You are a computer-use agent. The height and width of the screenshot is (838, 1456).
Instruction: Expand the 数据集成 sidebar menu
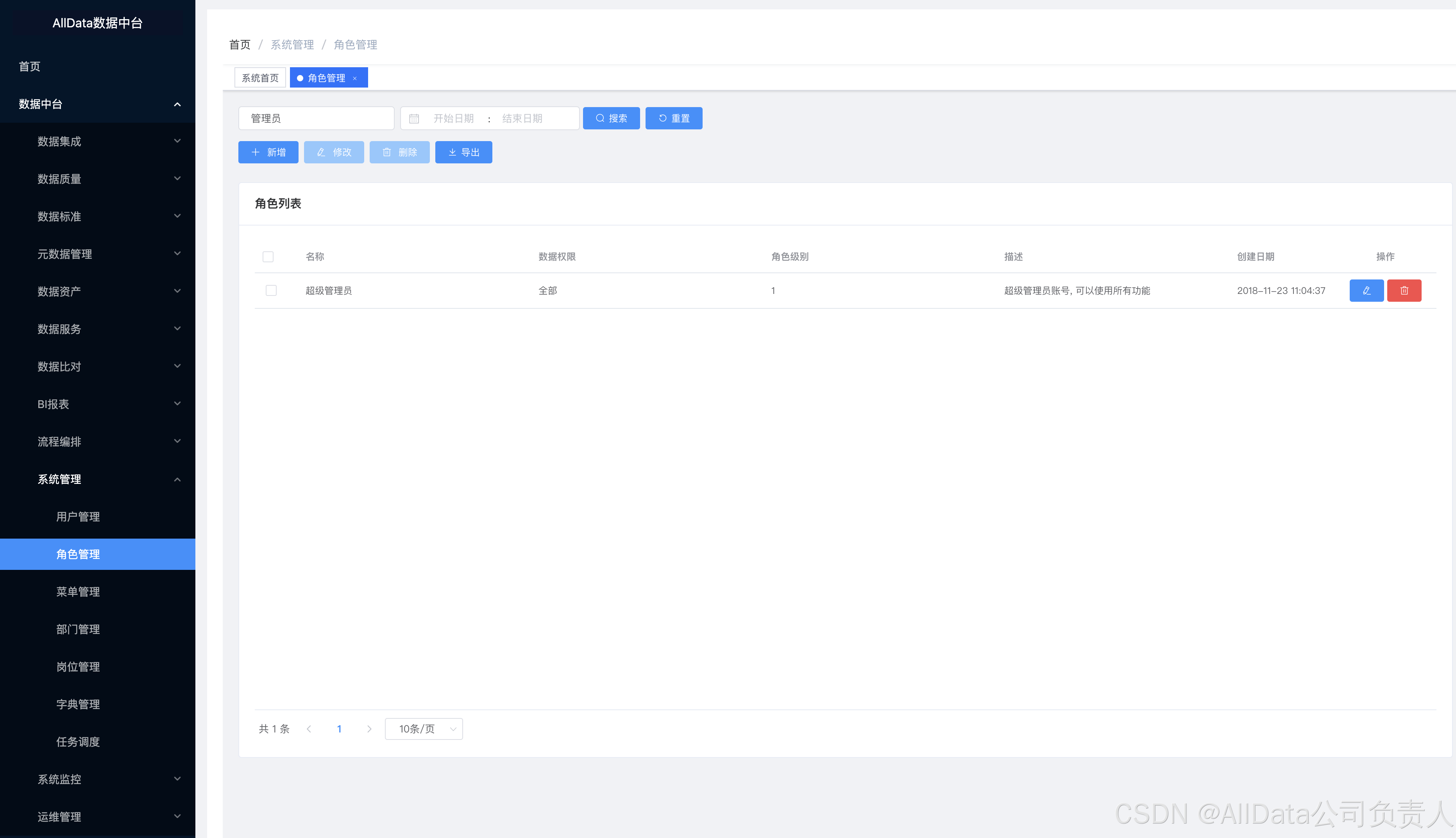click(x=98, y=141)
